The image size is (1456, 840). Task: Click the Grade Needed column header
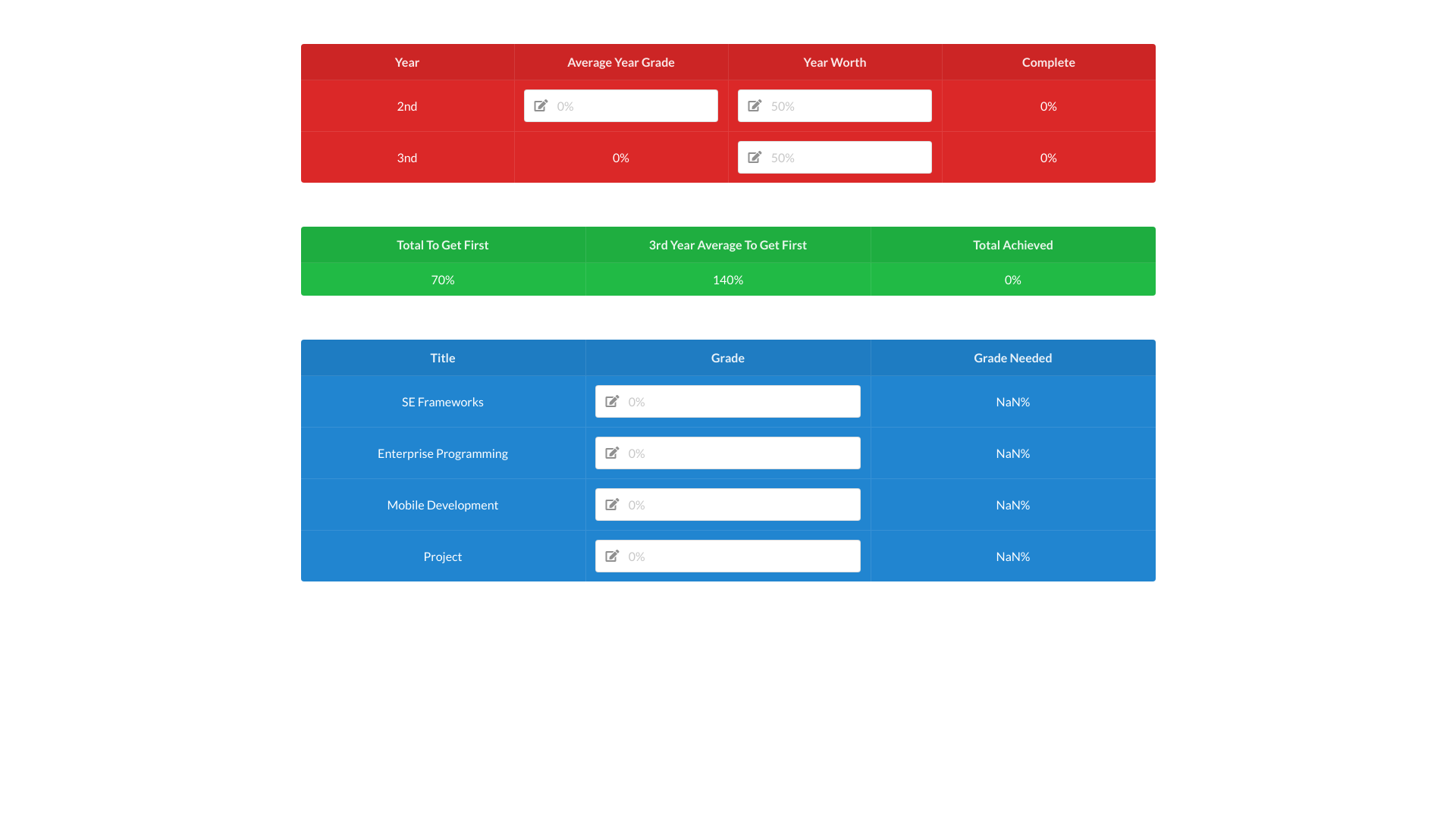tap(1012, 357)
